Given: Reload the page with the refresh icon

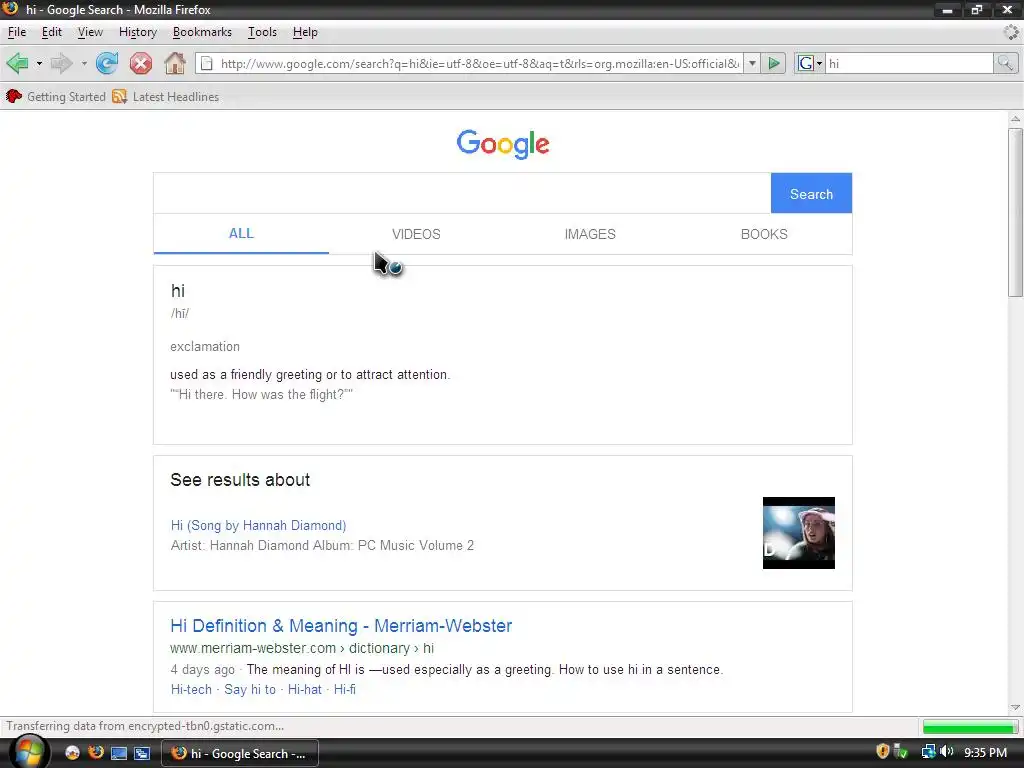Looking at the screenshot, I should (x=106, y=63).
